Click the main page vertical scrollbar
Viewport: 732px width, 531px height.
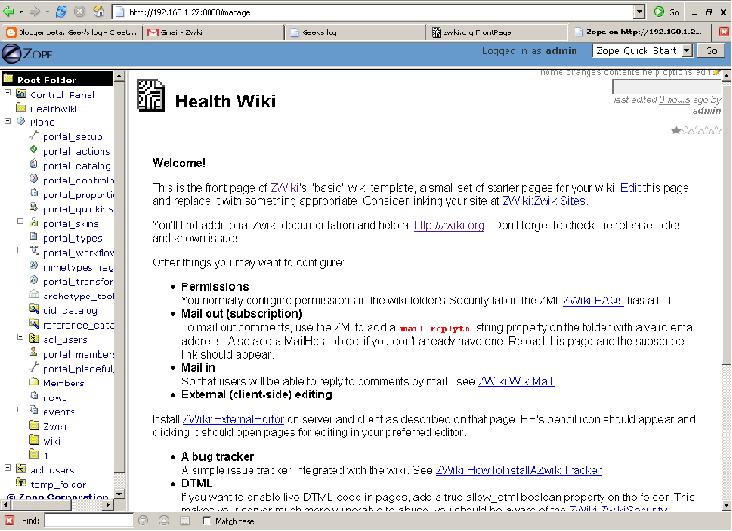(x=726, y=290)
